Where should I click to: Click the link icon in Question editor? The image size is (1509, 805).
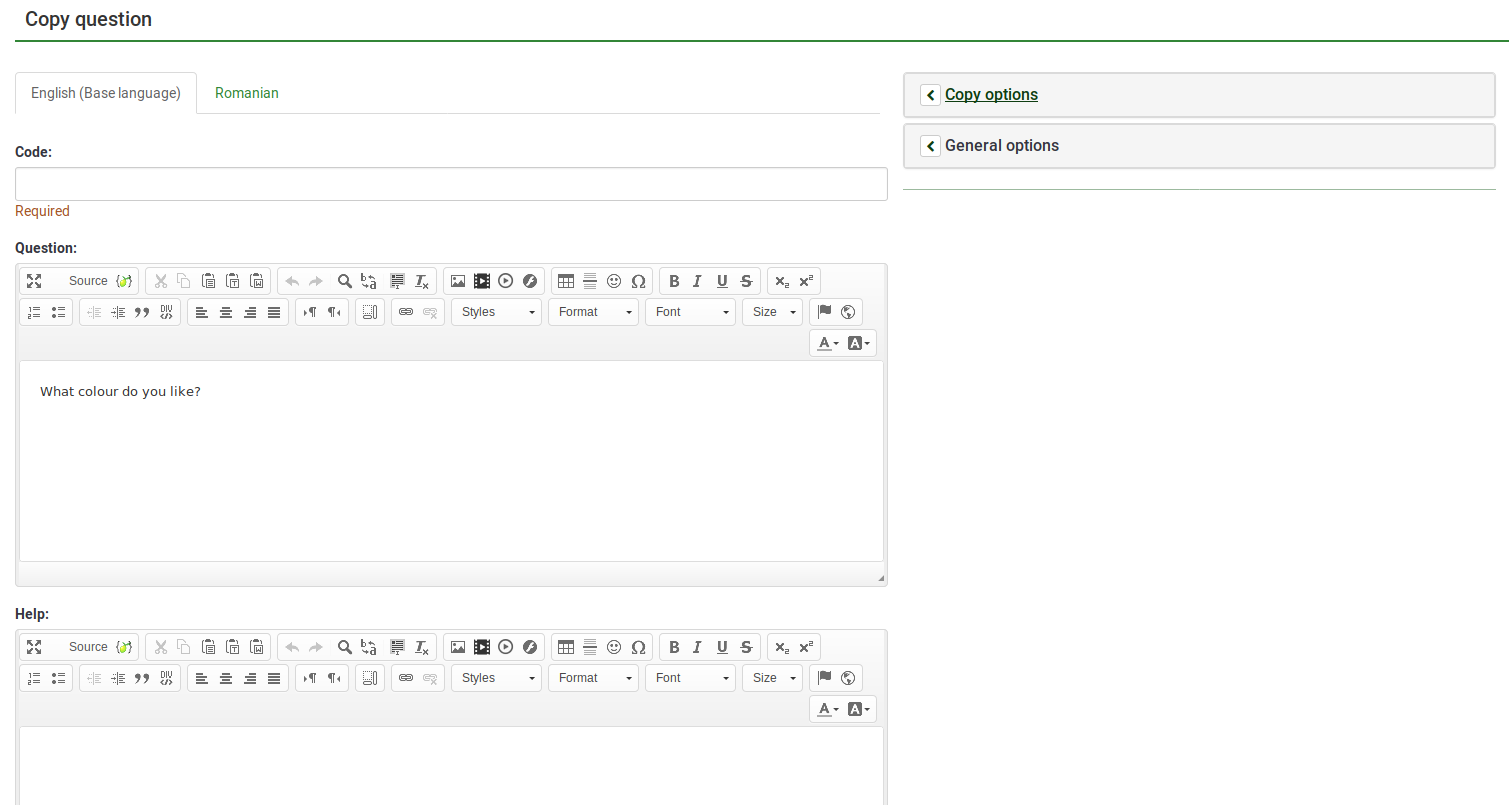coord(406,312)
